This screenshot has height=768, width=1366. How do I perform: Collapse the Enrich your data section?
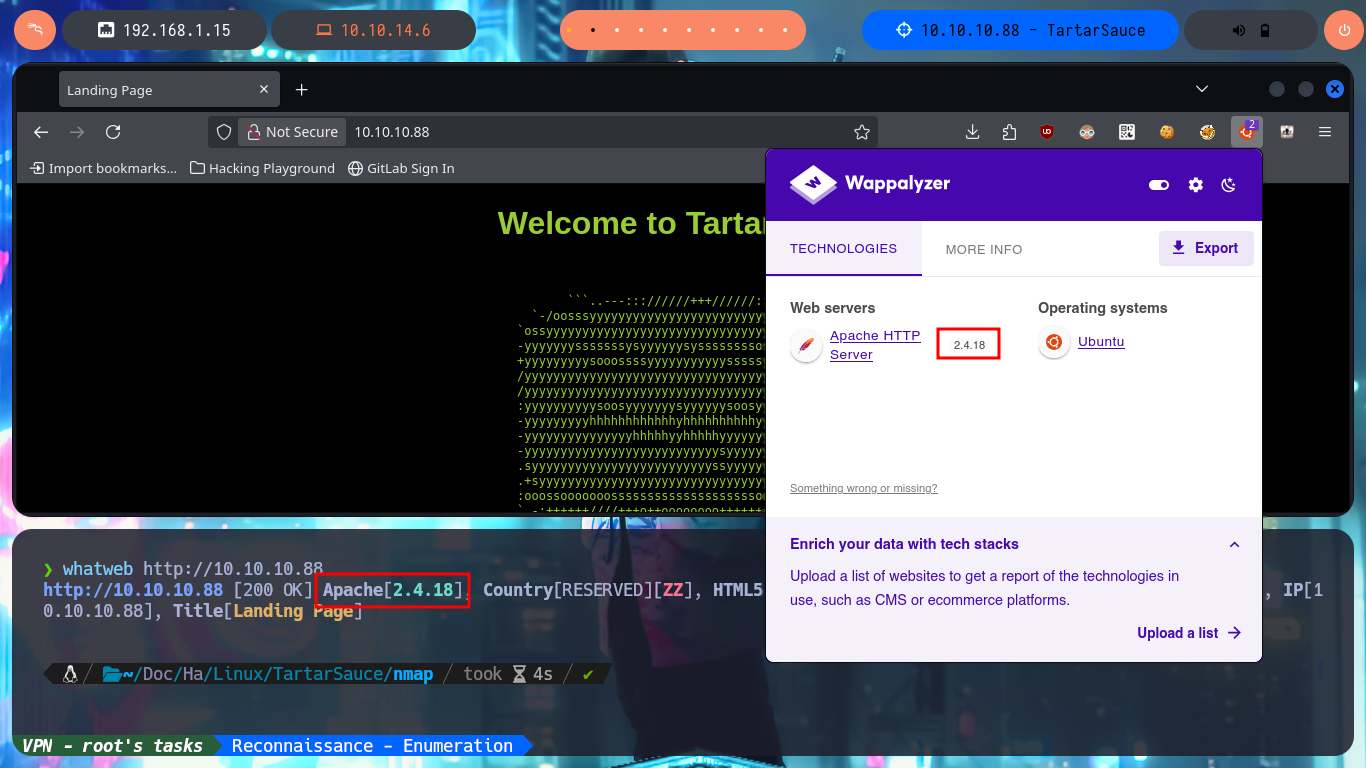tap(1234, 545)
